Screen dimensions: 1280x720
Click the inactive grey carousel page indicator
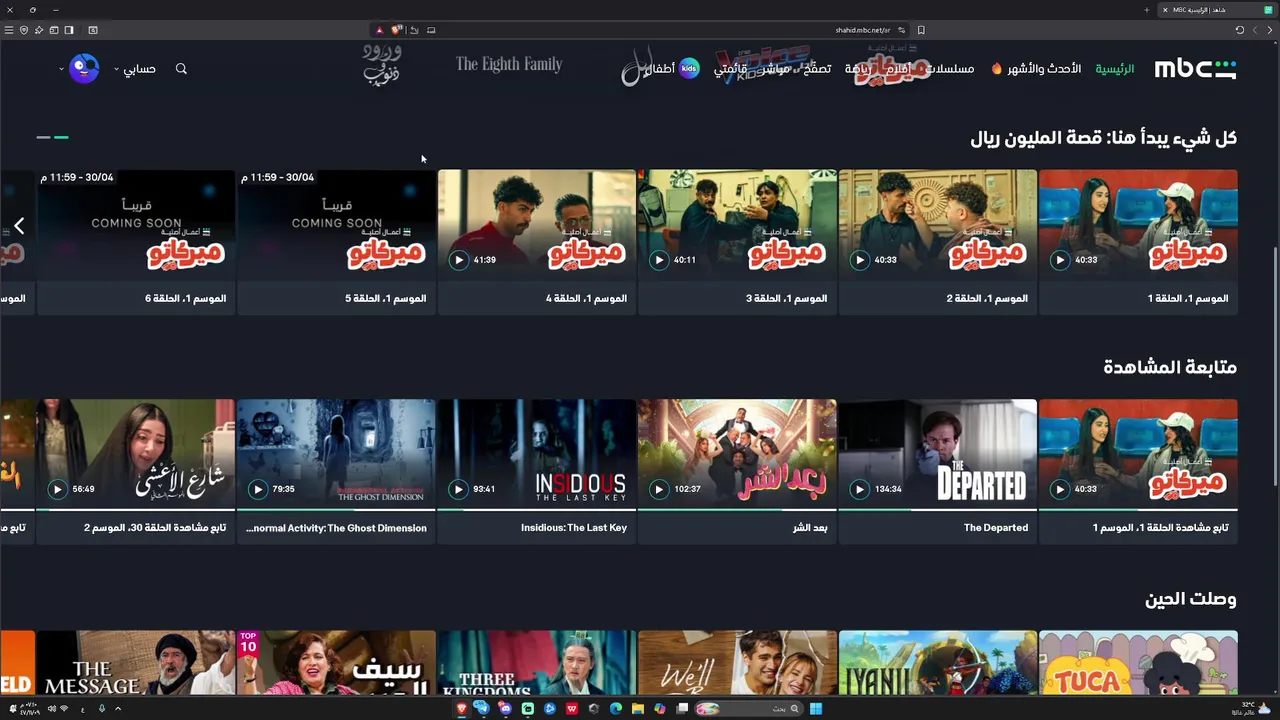[43, 137]
